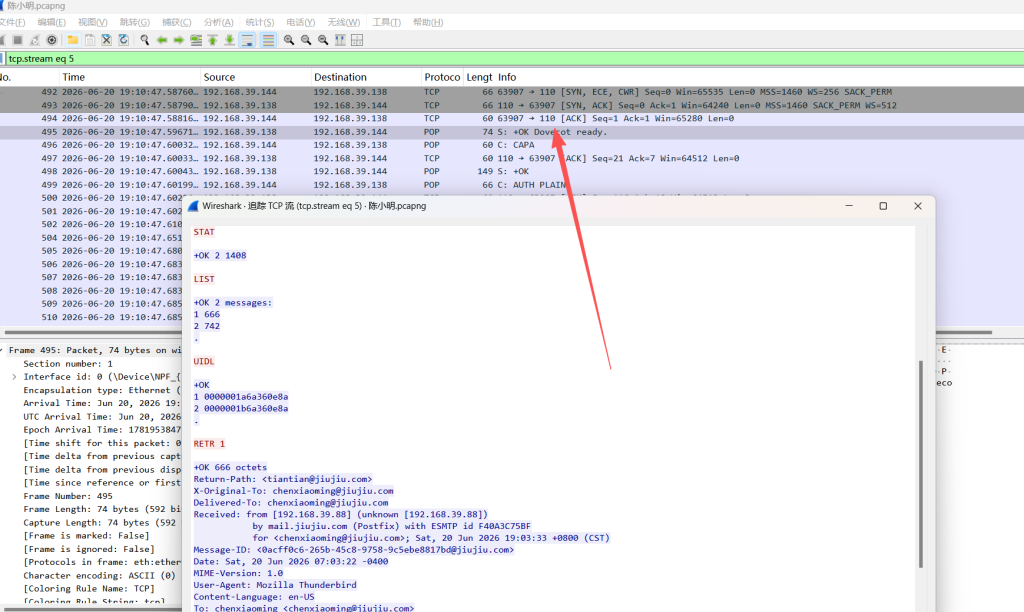This screenshot has width=1024, height=612.
Task: Select packet 495 Dovecot ready row
Action: pos(512,132)
